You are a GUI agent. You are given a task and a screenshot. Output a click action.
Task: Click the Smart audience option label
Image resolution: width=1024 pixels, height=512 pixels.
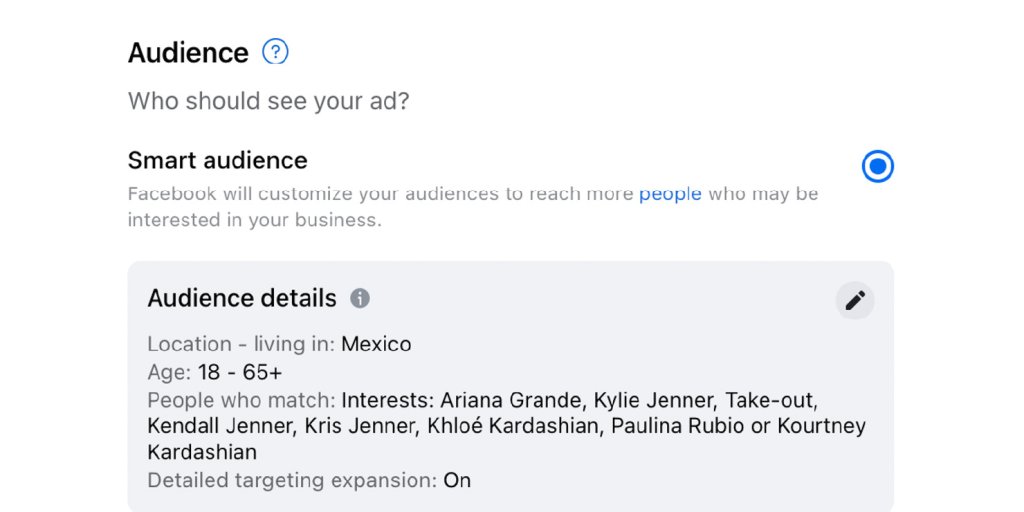[217, 160]
